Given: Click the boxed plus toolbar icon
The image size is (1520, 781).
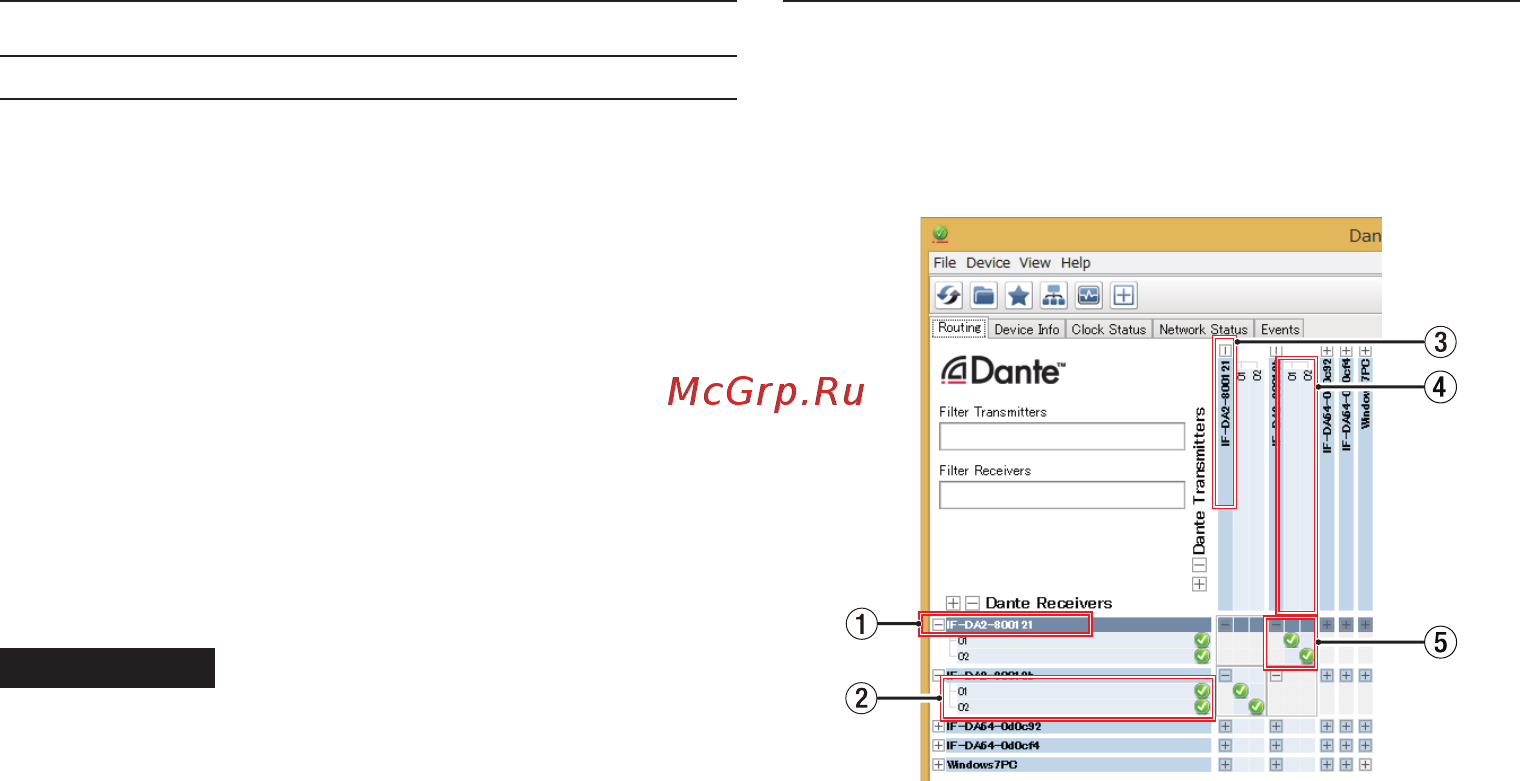Looking at the screenshot, I should [x=1123, y=295].
